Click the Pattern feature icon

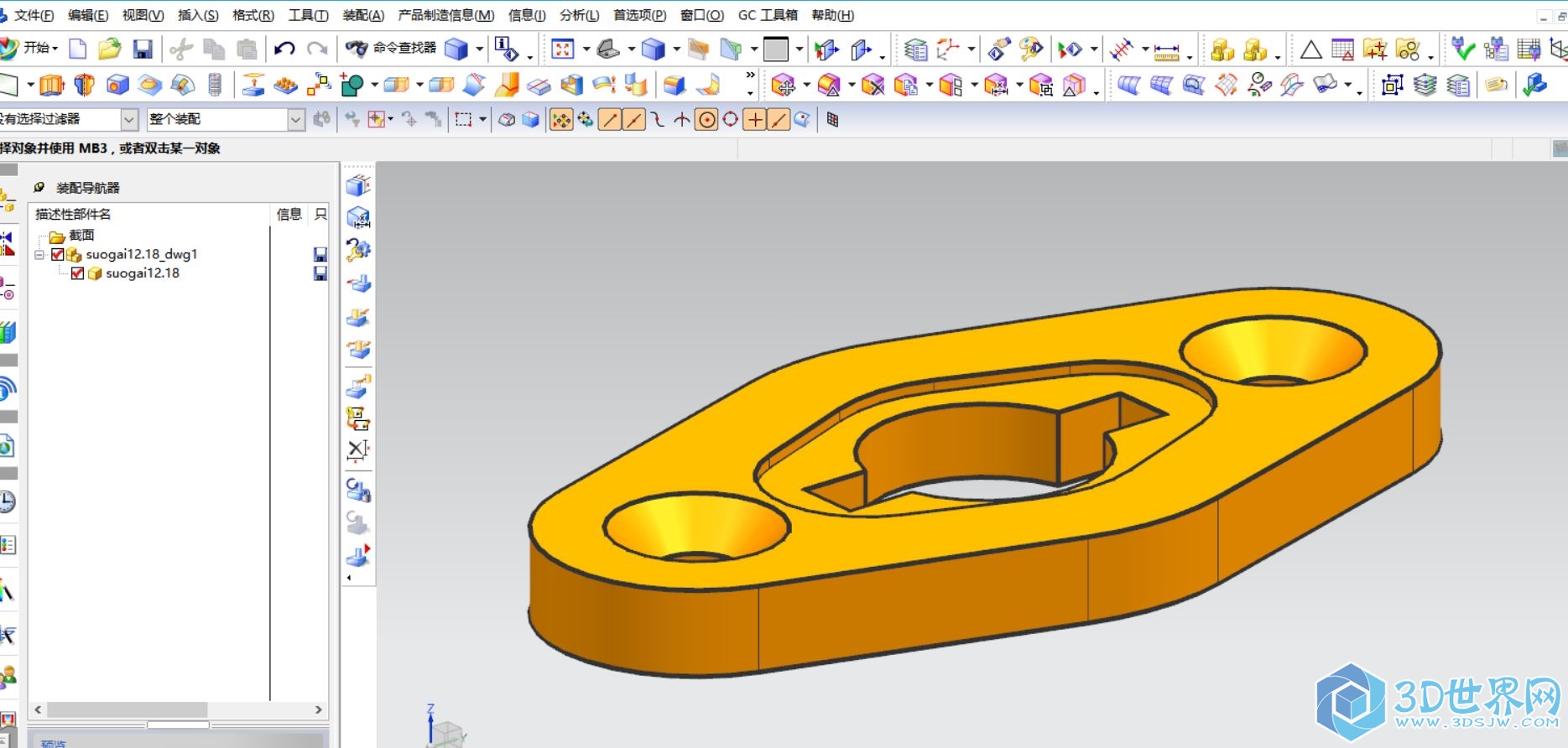[x=319, y=85]
